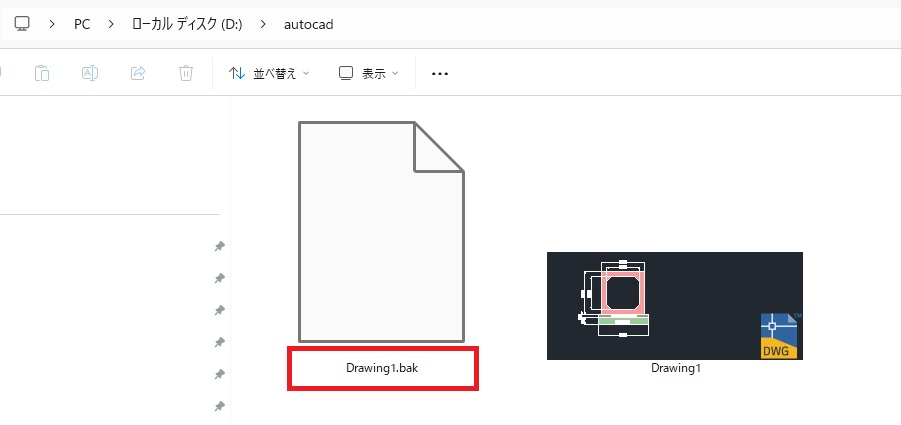Click the first pin icon in sidebar
901x425 pixels.
click(219, 246)
